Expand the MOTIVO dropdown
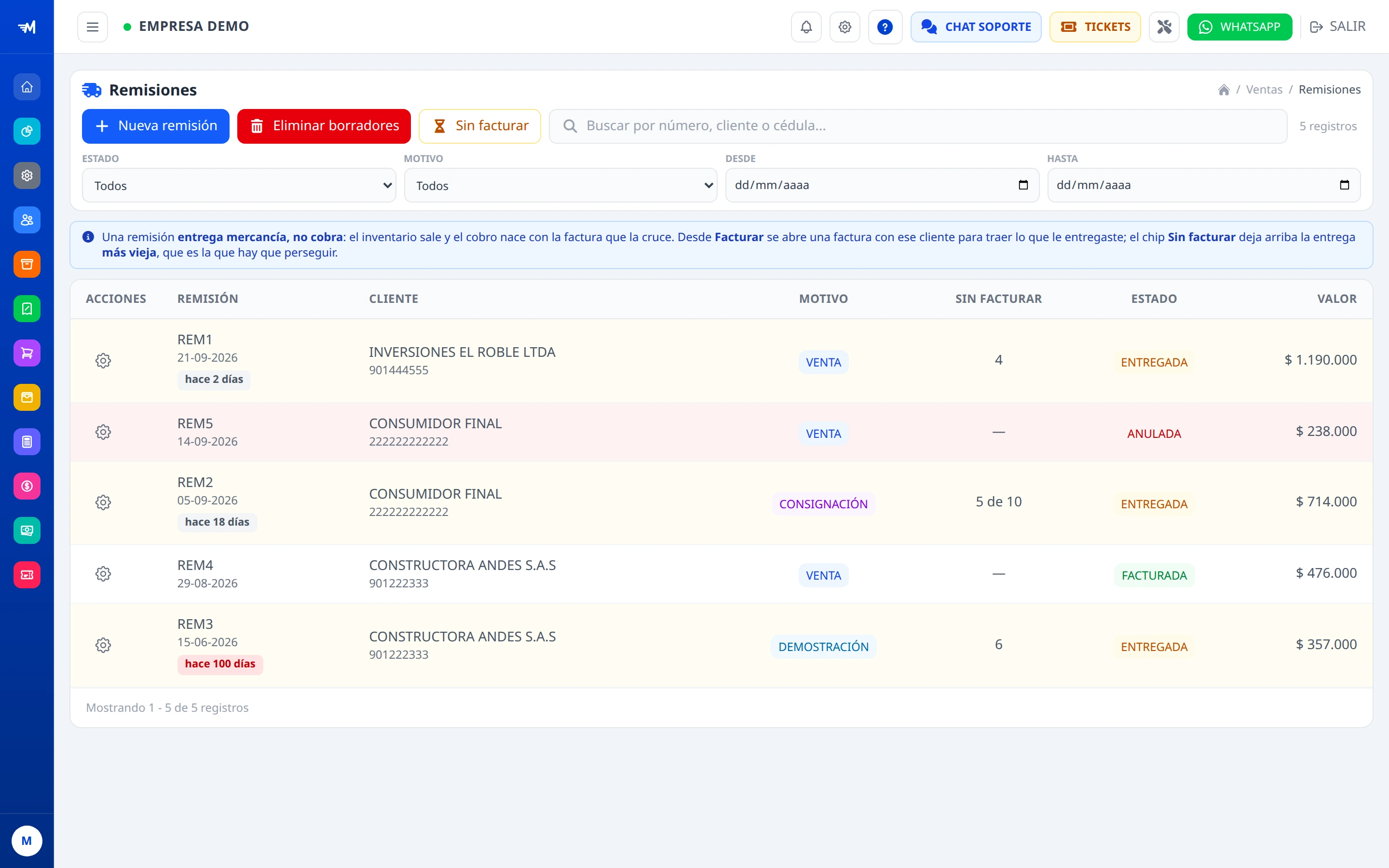This screenshot has height=868, width=1389. tap(561, 186)
